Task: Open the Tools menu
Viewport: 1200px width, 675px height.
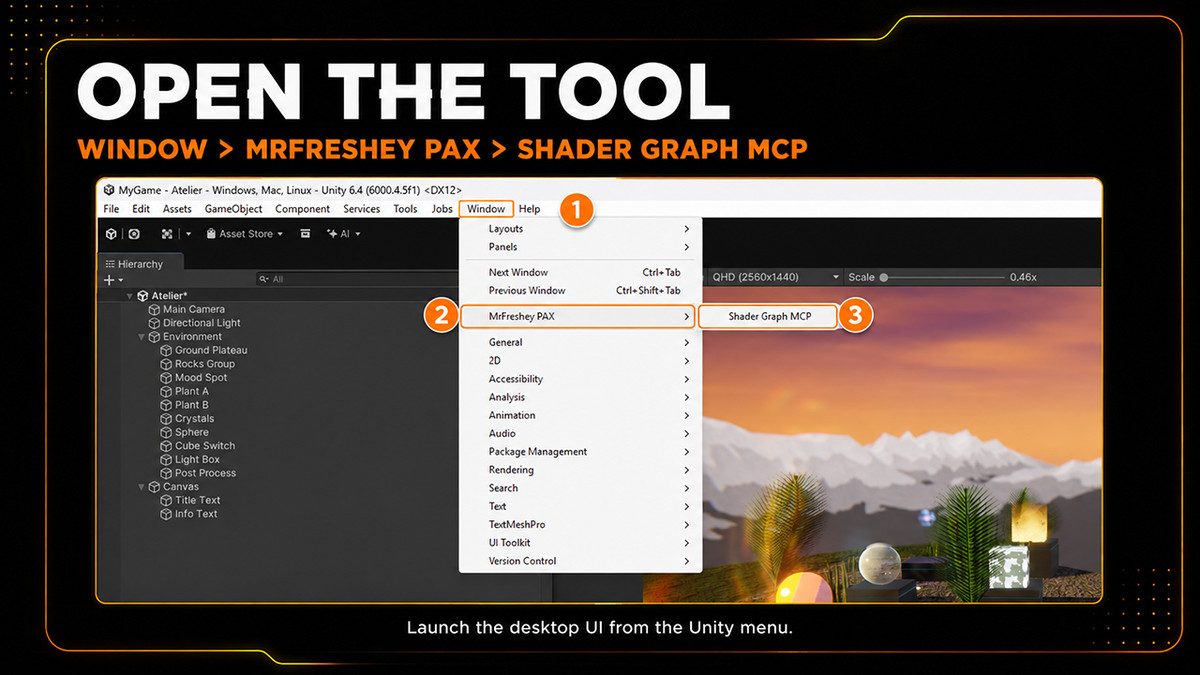Action: click(405, 209)
